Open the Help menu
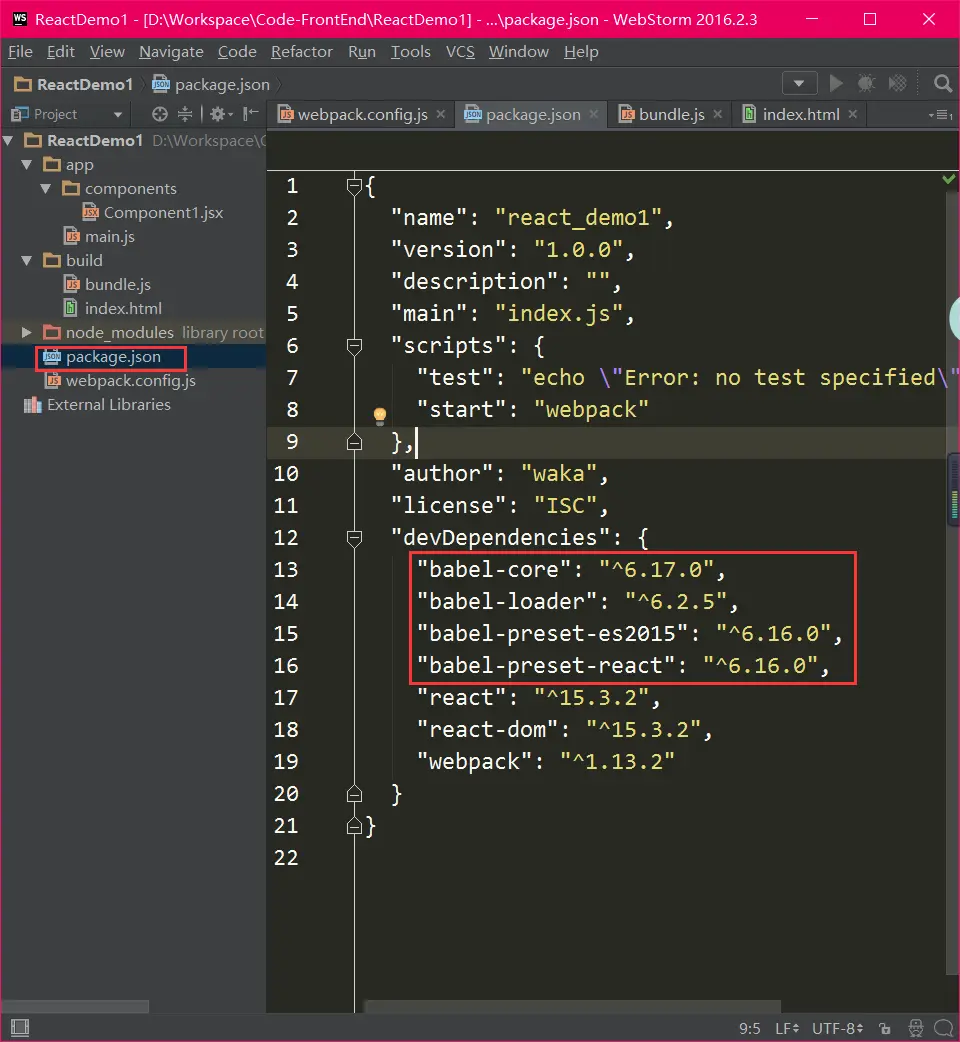 581,52
